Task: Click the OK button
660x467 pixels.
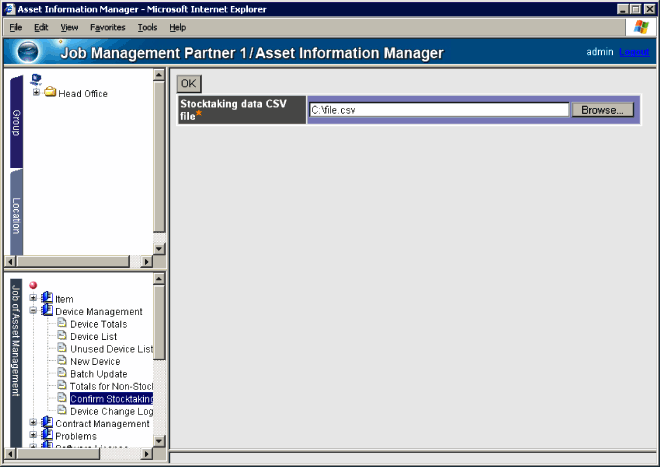Action: (x=189, y=83)
